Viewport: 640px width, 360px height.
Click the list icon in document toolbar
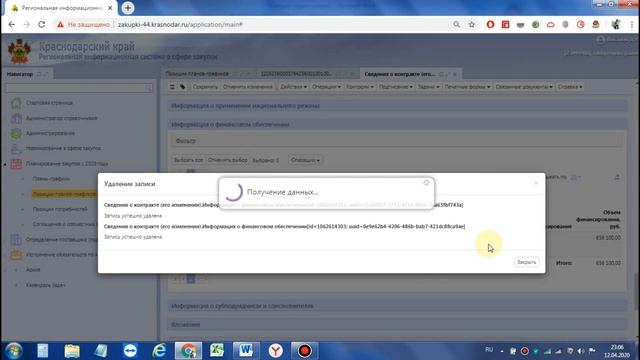172,87
